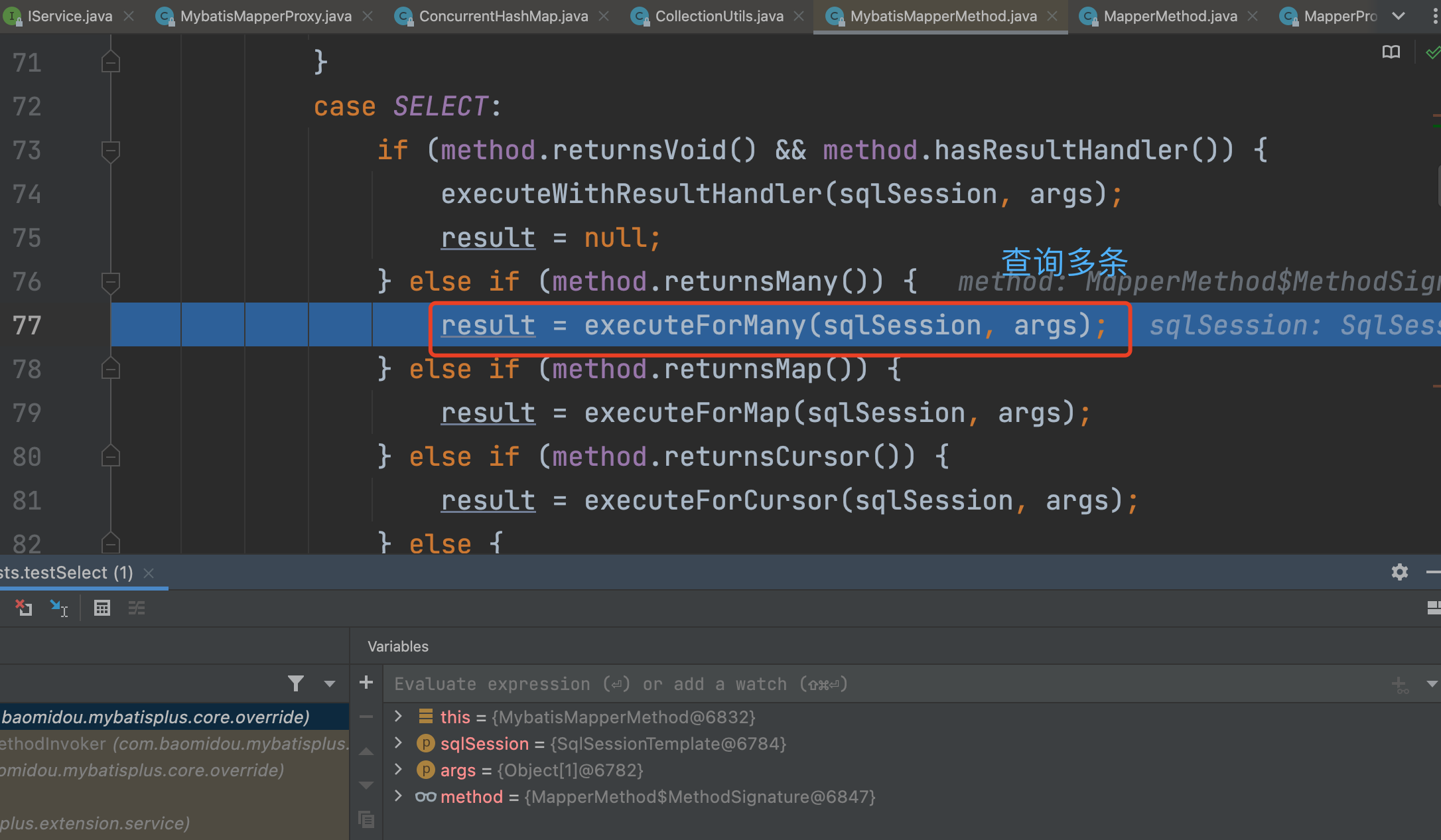This screenshot has width=1441, height=840.
Task: Close the ConcurrentHashMap.java tab
Action: pos(604,16)
